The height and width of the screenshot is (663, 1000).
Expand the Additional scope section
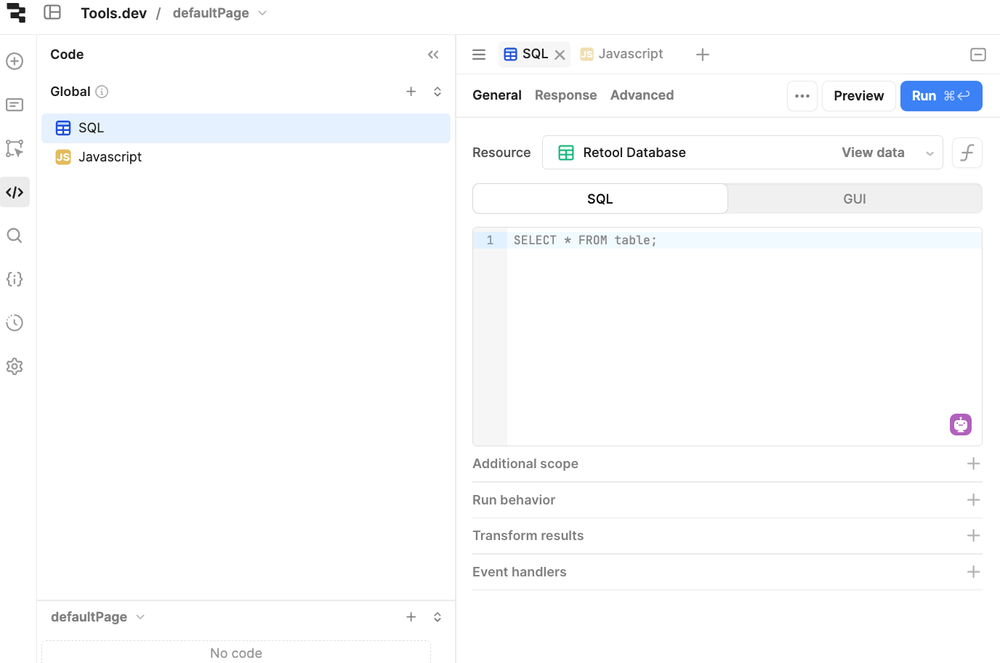pos(727,464)
